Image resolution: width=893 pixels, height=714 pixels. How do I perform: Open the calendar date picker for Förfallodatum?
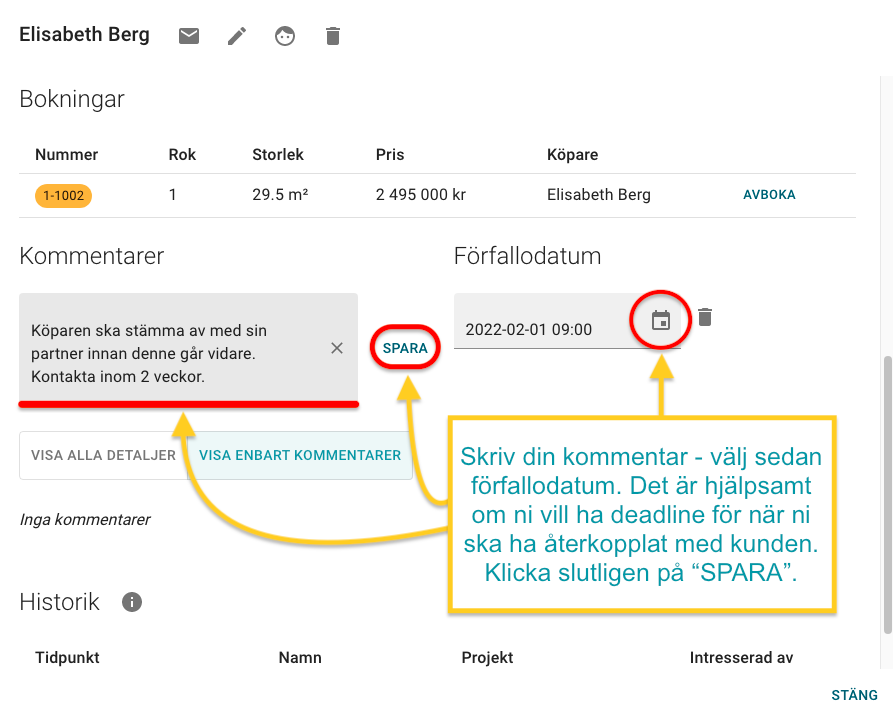659,318
